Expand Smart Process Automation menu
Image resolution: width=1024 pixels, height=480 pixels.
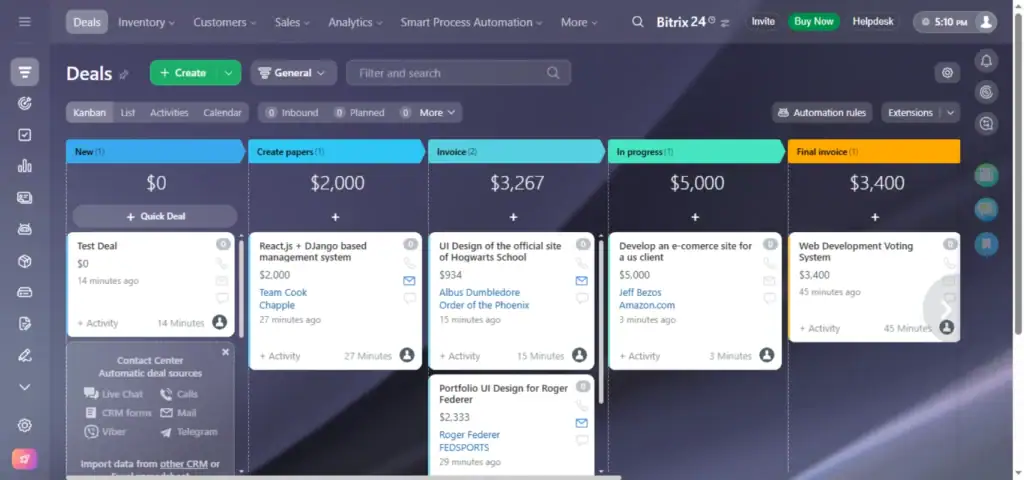(x=472, y=22)
